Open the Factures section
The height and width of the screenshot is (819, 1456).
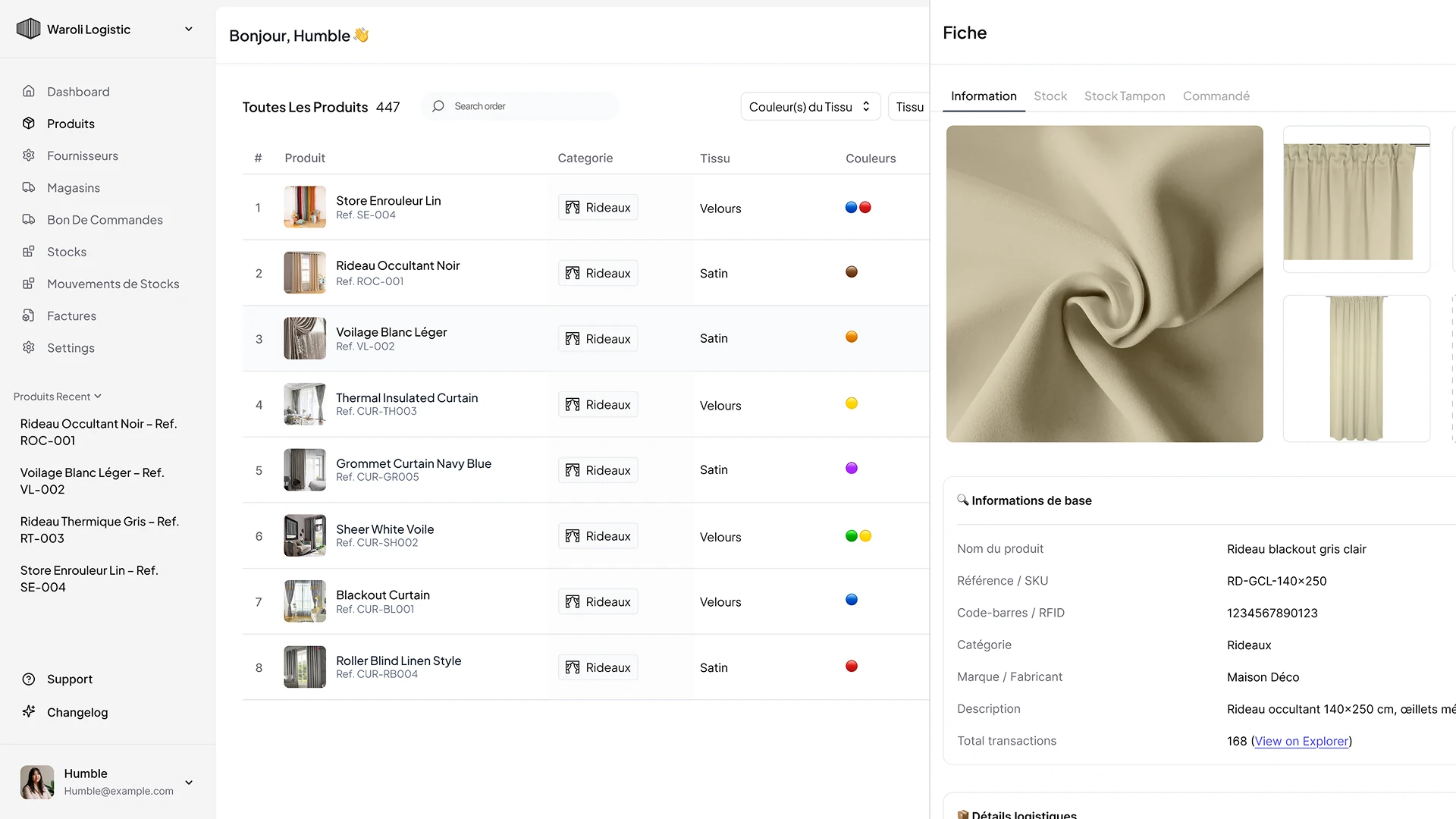point(71,315)
